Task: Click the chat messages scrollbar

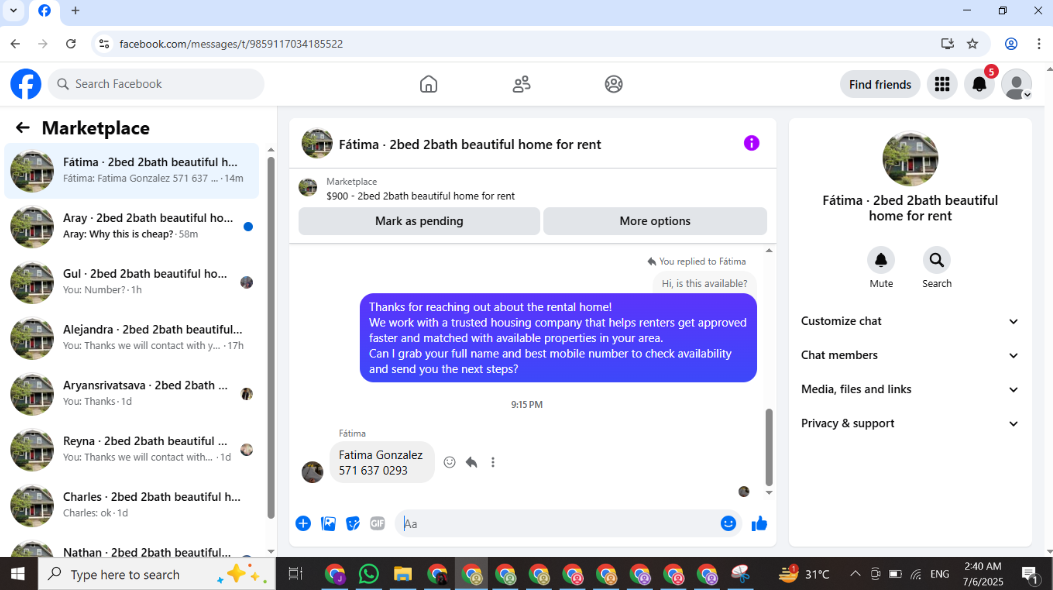Action: [769, 447]
